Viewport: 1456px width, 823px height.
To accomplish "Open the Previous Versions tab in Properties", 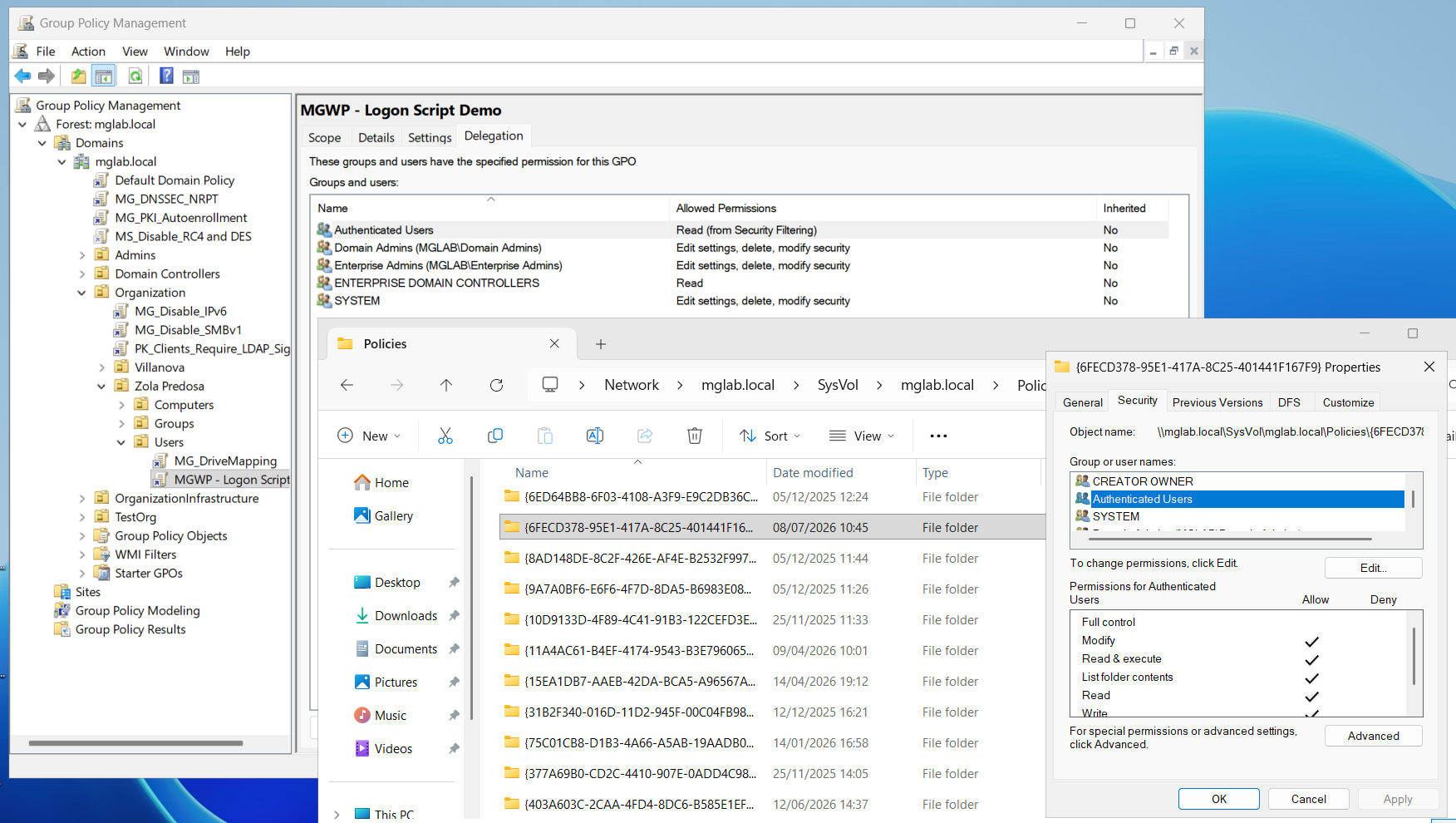I will (x=1217, y=402).
